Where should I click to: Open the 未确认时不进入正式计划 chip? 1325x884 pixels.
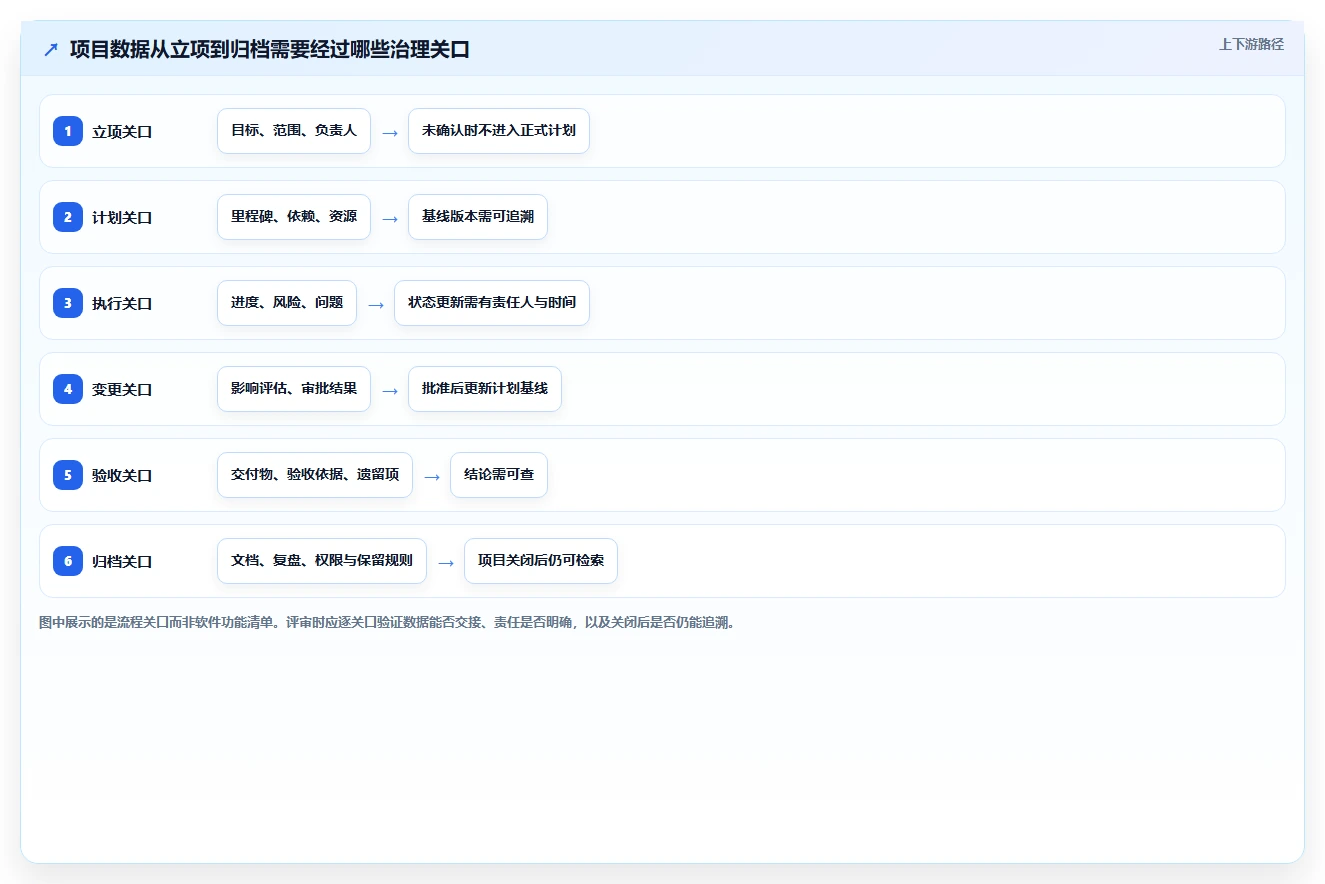coord(499,131)
